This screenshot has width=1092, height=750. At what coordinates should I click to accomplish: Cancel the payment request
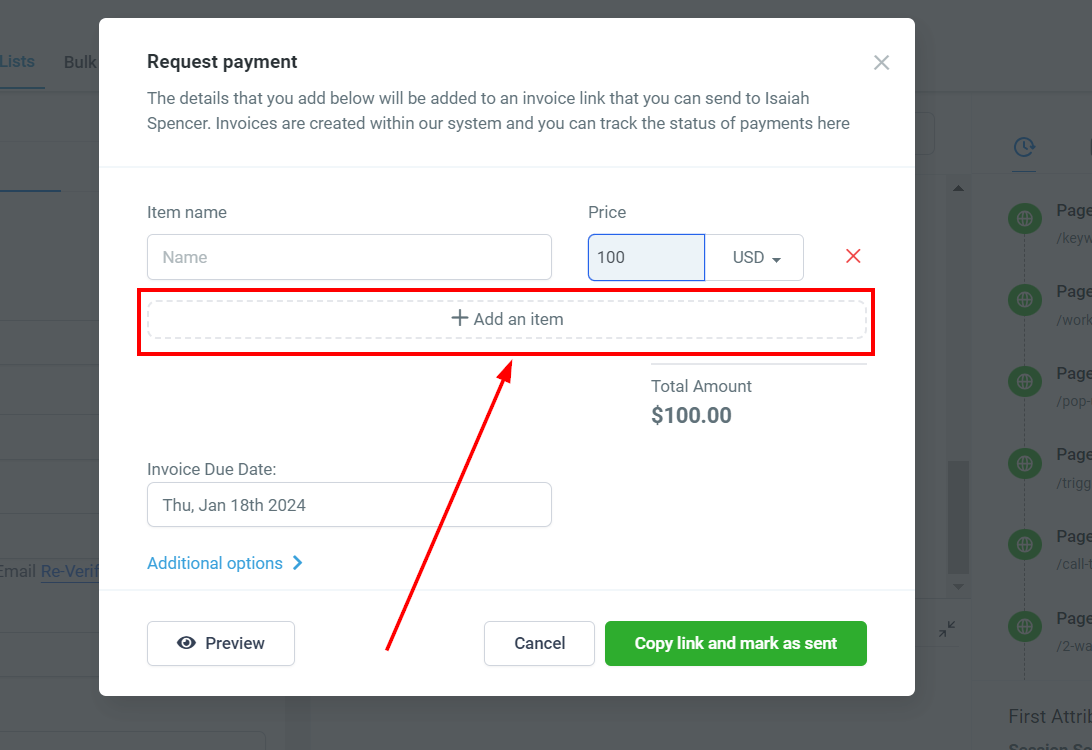click(x=539, y=643)
